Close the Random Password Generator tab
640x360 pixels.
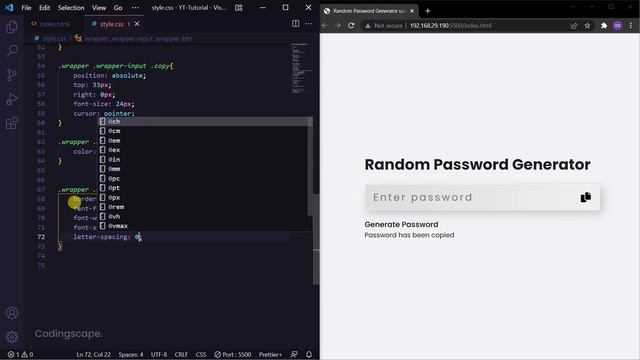click(412, 11)
